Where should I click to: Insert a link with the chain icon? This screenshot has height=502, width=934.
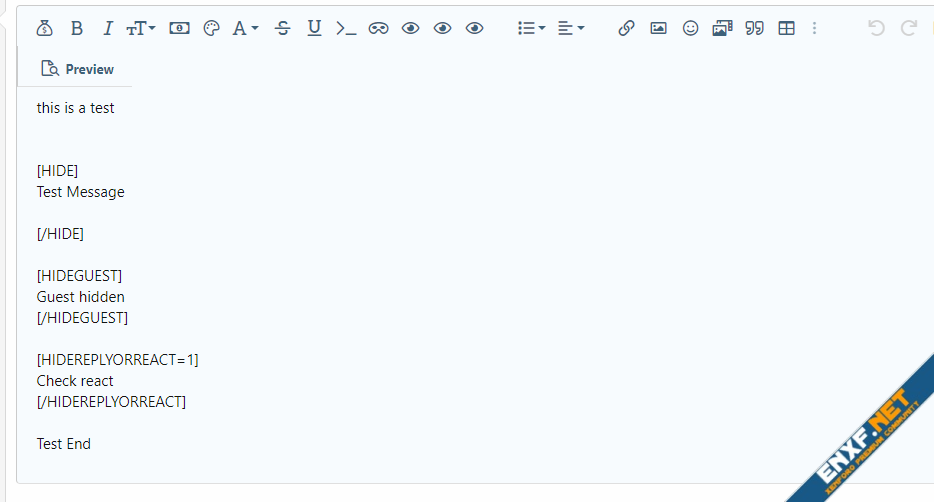point(626,28)
